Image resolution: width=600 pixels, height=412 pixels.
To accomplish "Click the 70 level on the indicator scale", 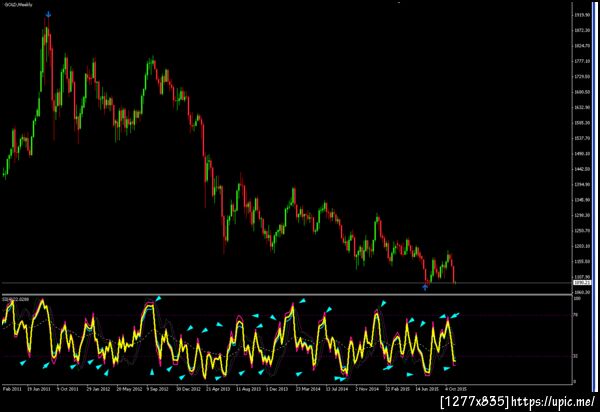I will coord(577,315).
